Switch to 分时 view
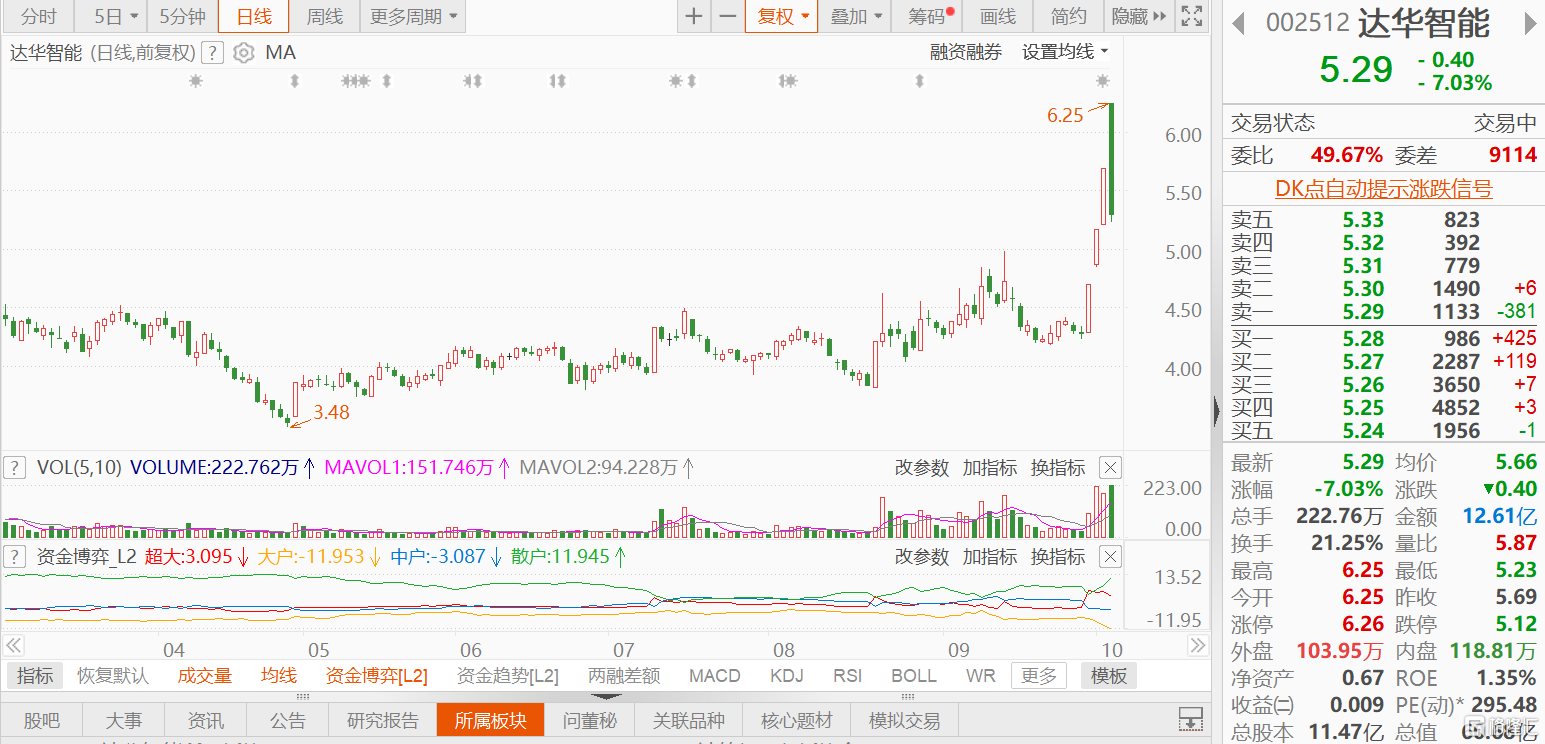This screenshot has width=1545, height=744. (38, 16)
